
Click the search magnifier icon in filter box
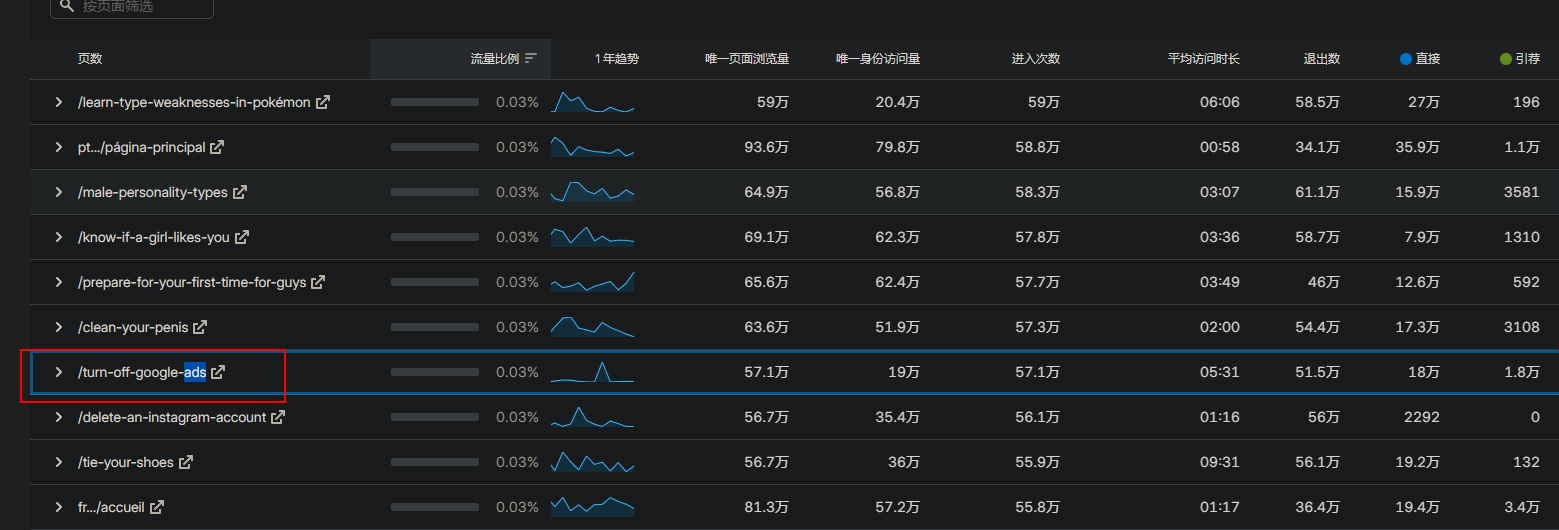coord(67,6)
